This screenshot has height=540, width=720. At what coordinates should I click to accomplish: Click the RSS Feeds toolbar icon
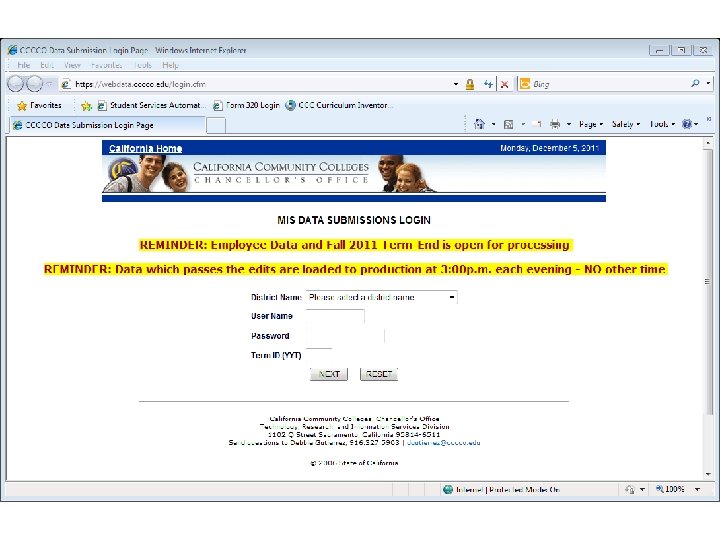pos(508,124)
